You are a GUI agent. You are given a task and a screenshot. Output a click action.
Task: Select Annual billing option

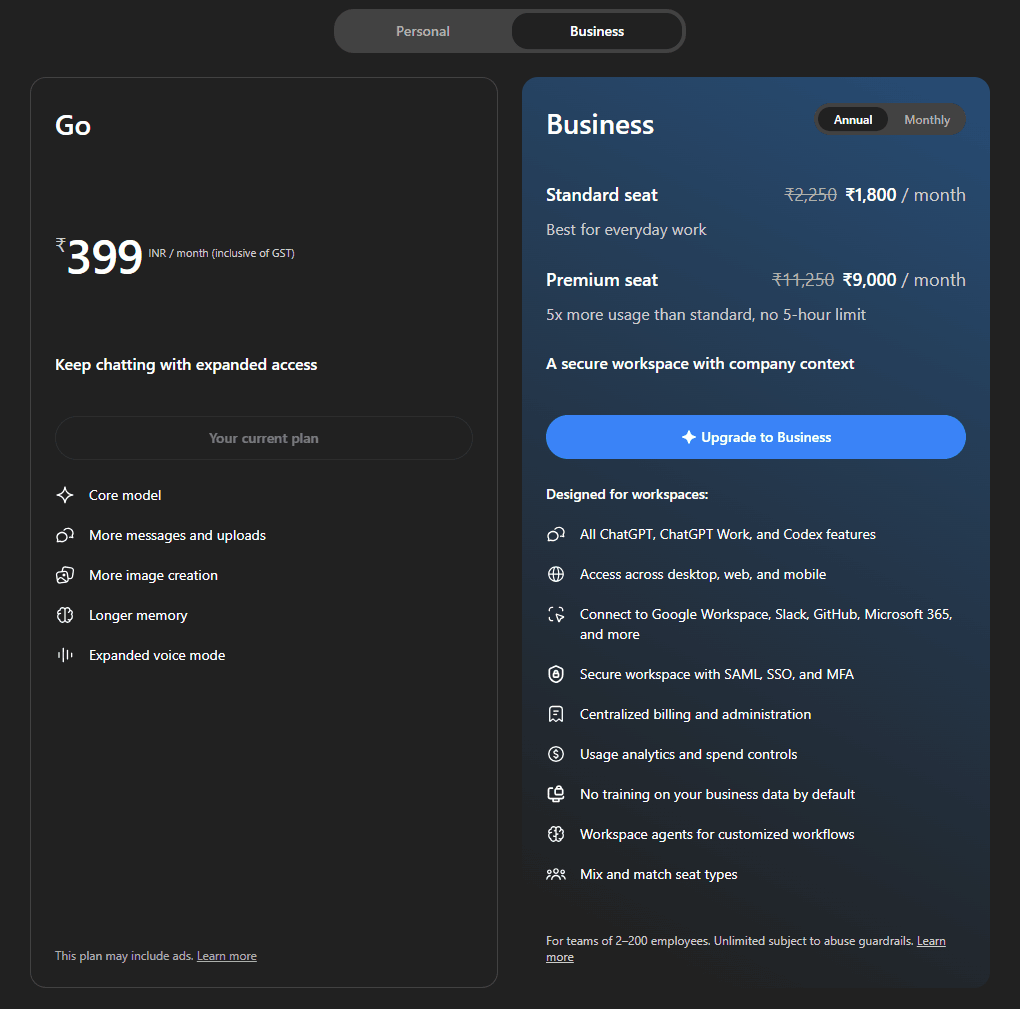(x=853, y=120)
